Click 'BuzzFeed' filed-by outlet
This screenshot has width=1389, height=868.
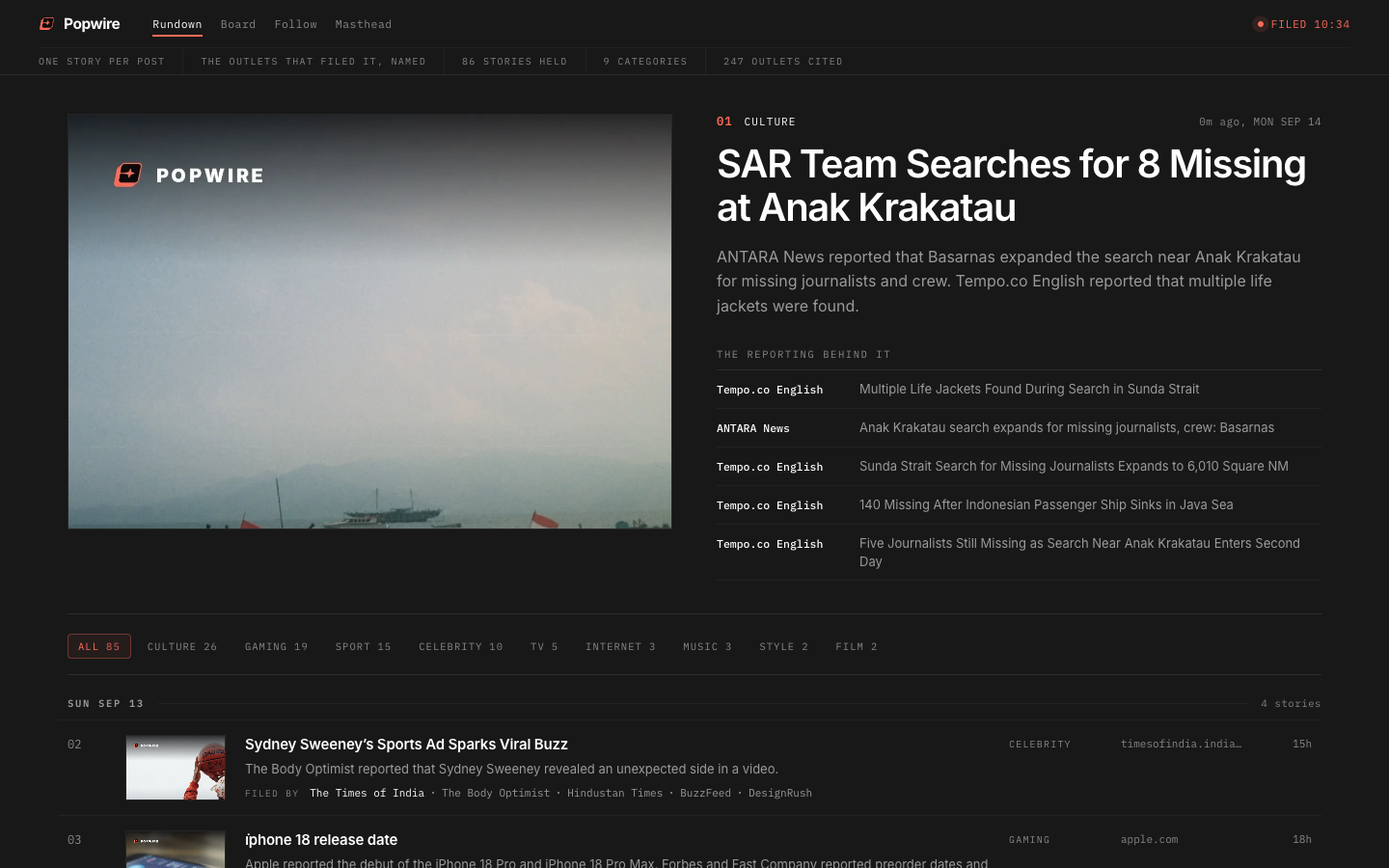coord(705,793)
